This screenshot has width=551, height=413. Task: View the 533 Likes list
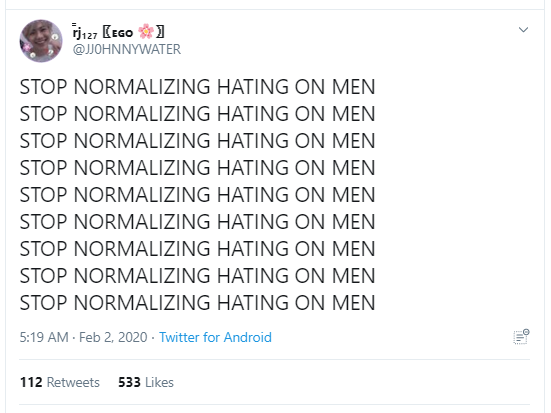pos(146,382)
